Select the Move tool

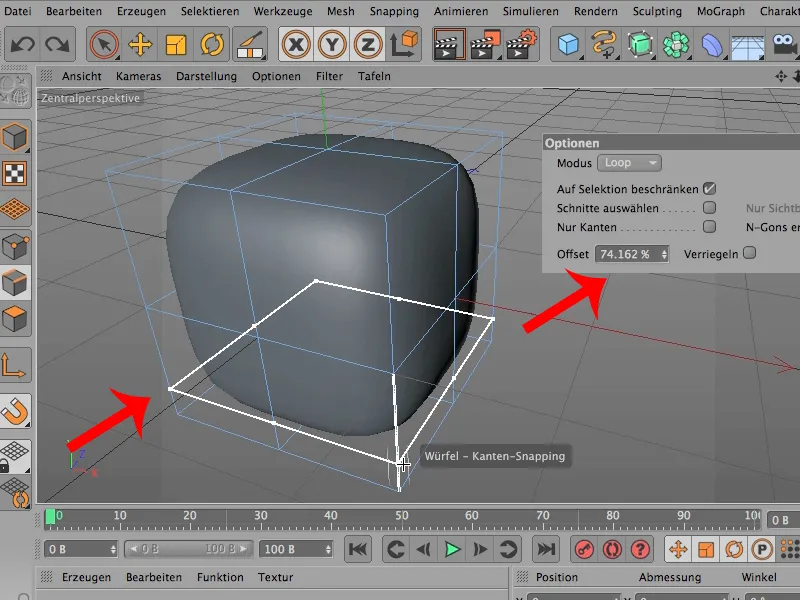click(140, 44)
